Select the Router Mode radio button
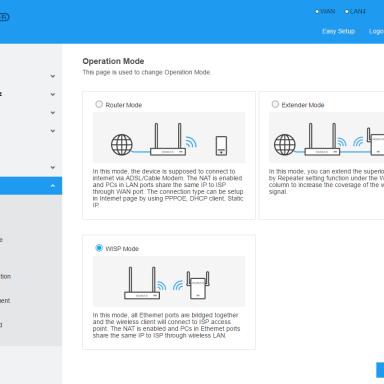This screenshot has height=384, width=384. (99, 104)
